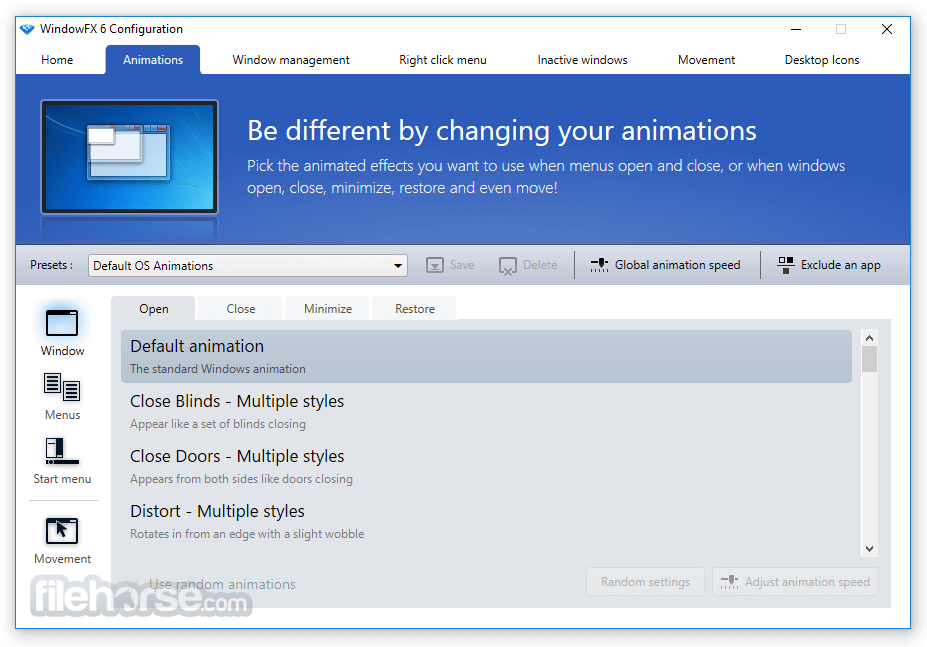Switch to the Home tab
This screenshot has width=927, height=647.
[x=57, y=60]
